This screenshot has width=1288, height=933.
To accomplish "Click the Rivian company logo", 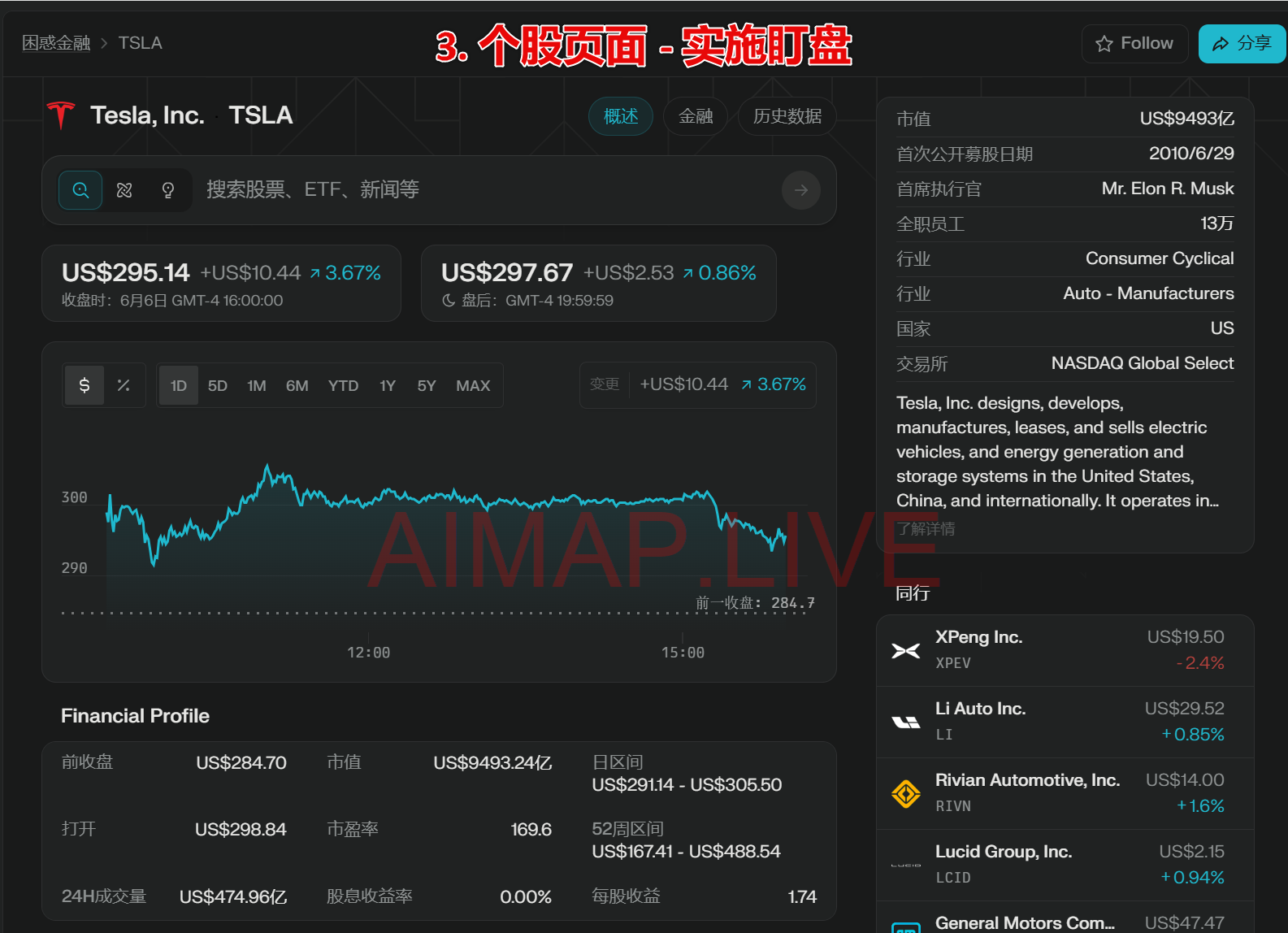I will click(x=906, y=793).
